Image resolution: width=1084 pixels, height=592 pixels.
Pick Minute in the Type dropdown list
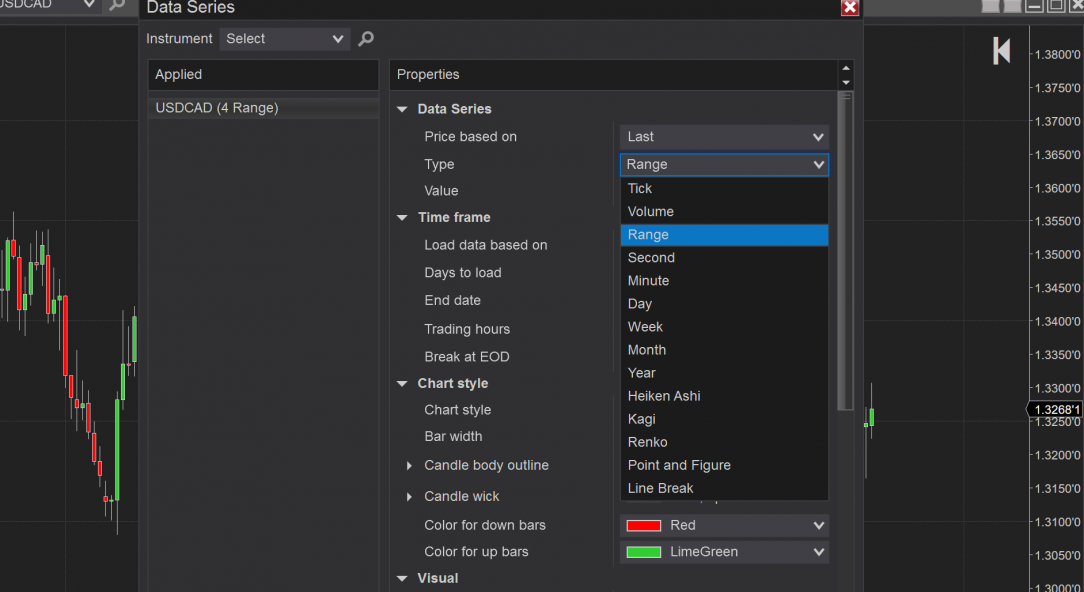[649, 281]
